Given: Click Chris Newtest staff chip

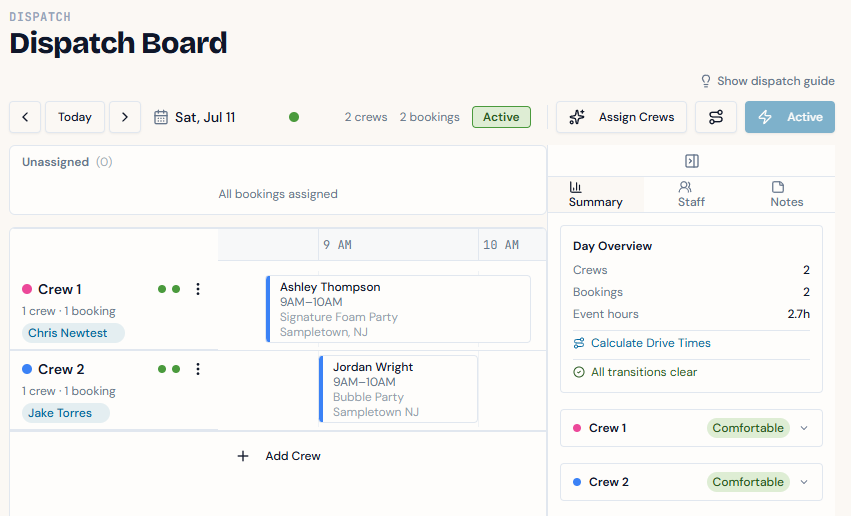Looking at the screenshot, I should [73, 333].
